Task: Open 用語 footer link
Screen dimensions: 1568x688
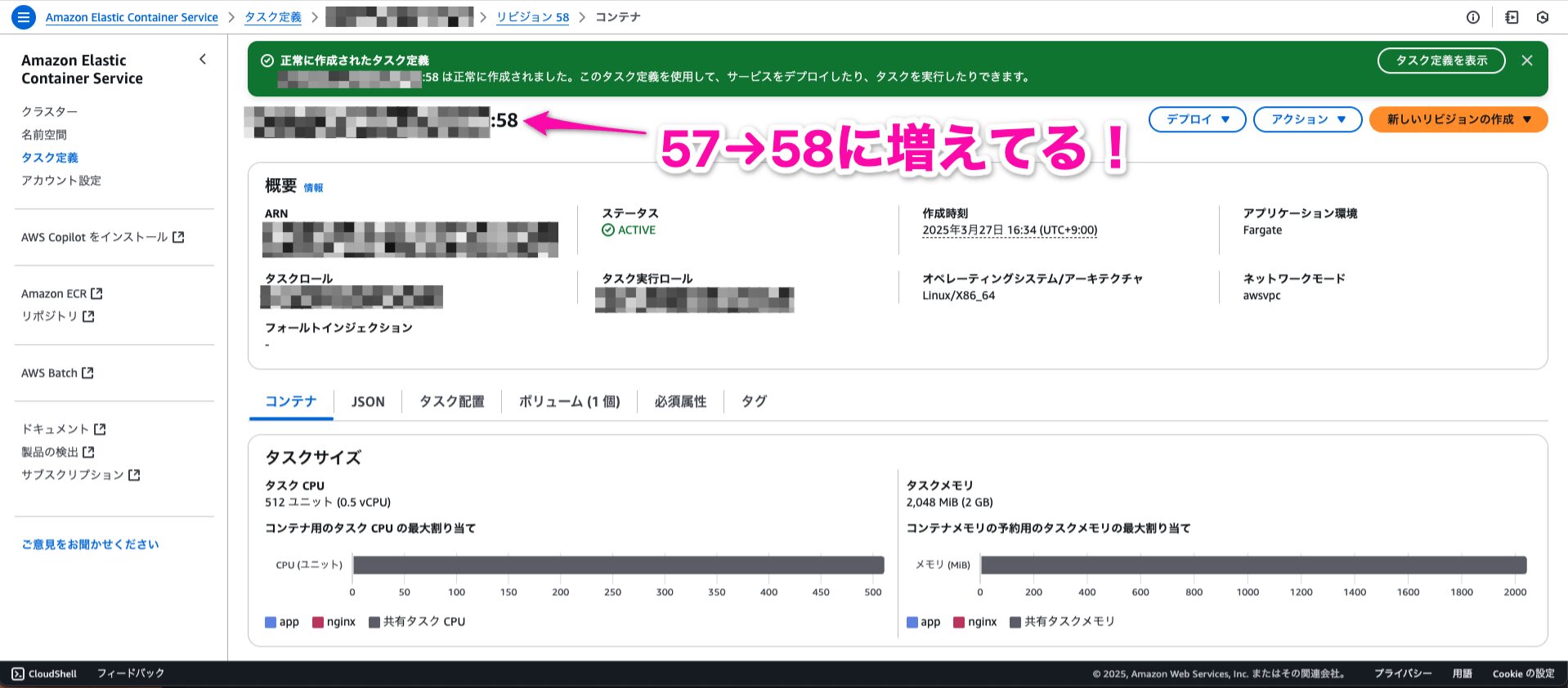Action: 1463,673
